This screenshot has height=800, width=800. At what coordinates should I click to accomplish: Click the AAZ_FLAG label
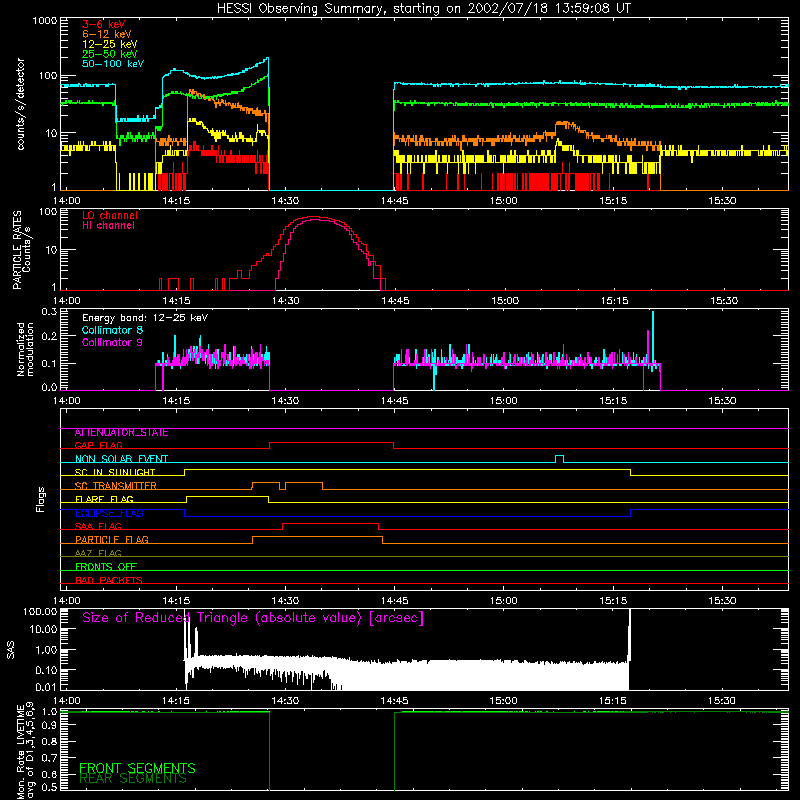click(x=98, y=554)
